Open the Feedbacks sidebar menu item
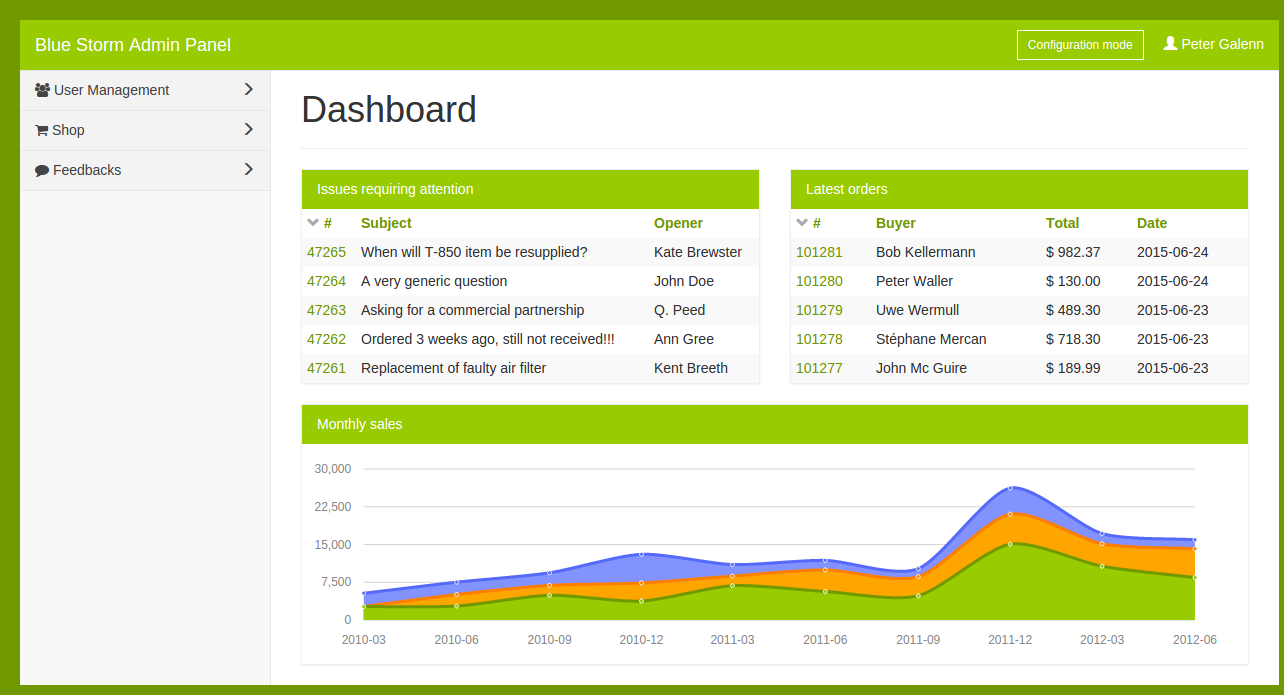 point(87,170)
